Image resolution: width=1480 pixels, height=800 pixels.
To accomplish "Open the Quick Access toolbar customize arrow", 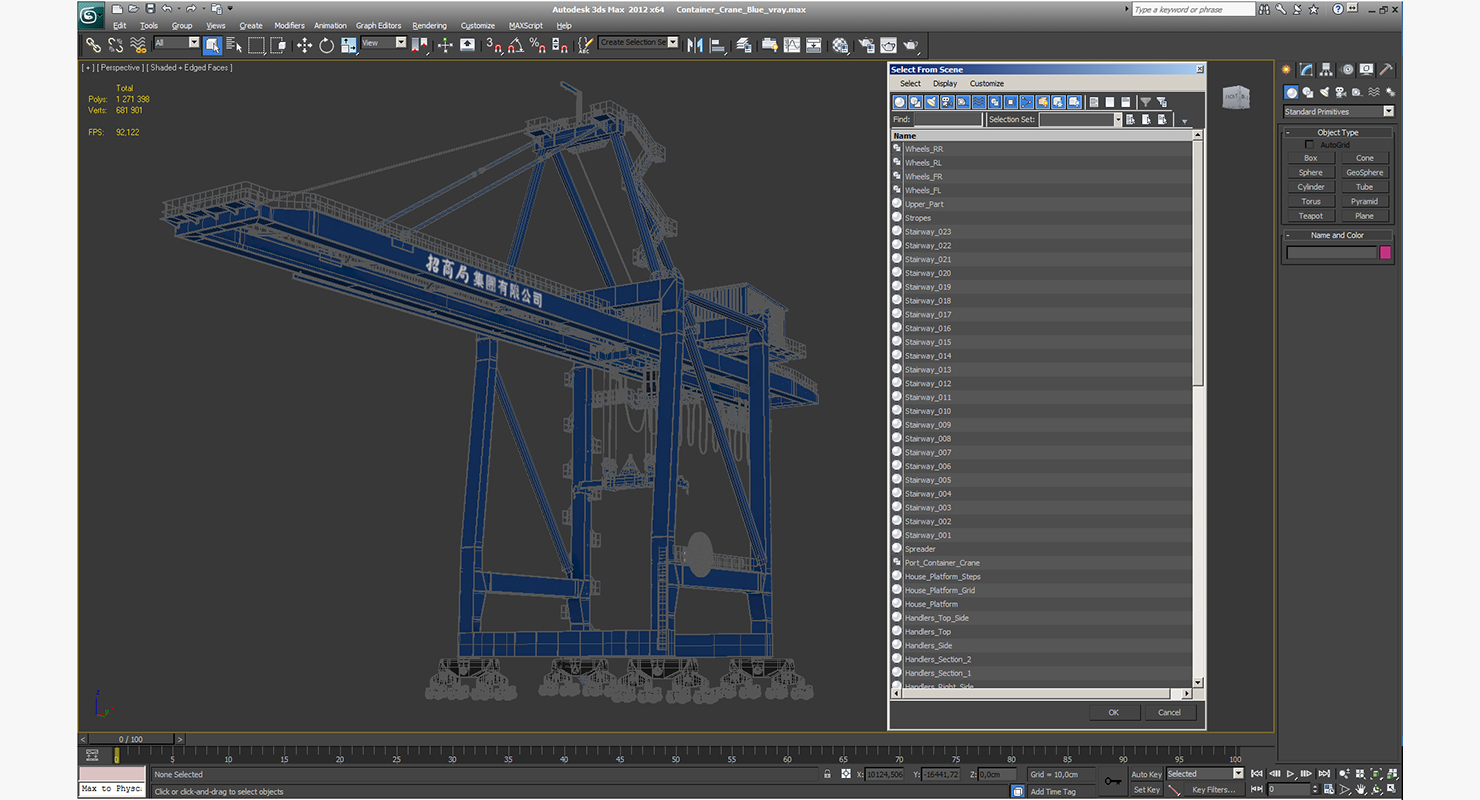I will 230,9.
